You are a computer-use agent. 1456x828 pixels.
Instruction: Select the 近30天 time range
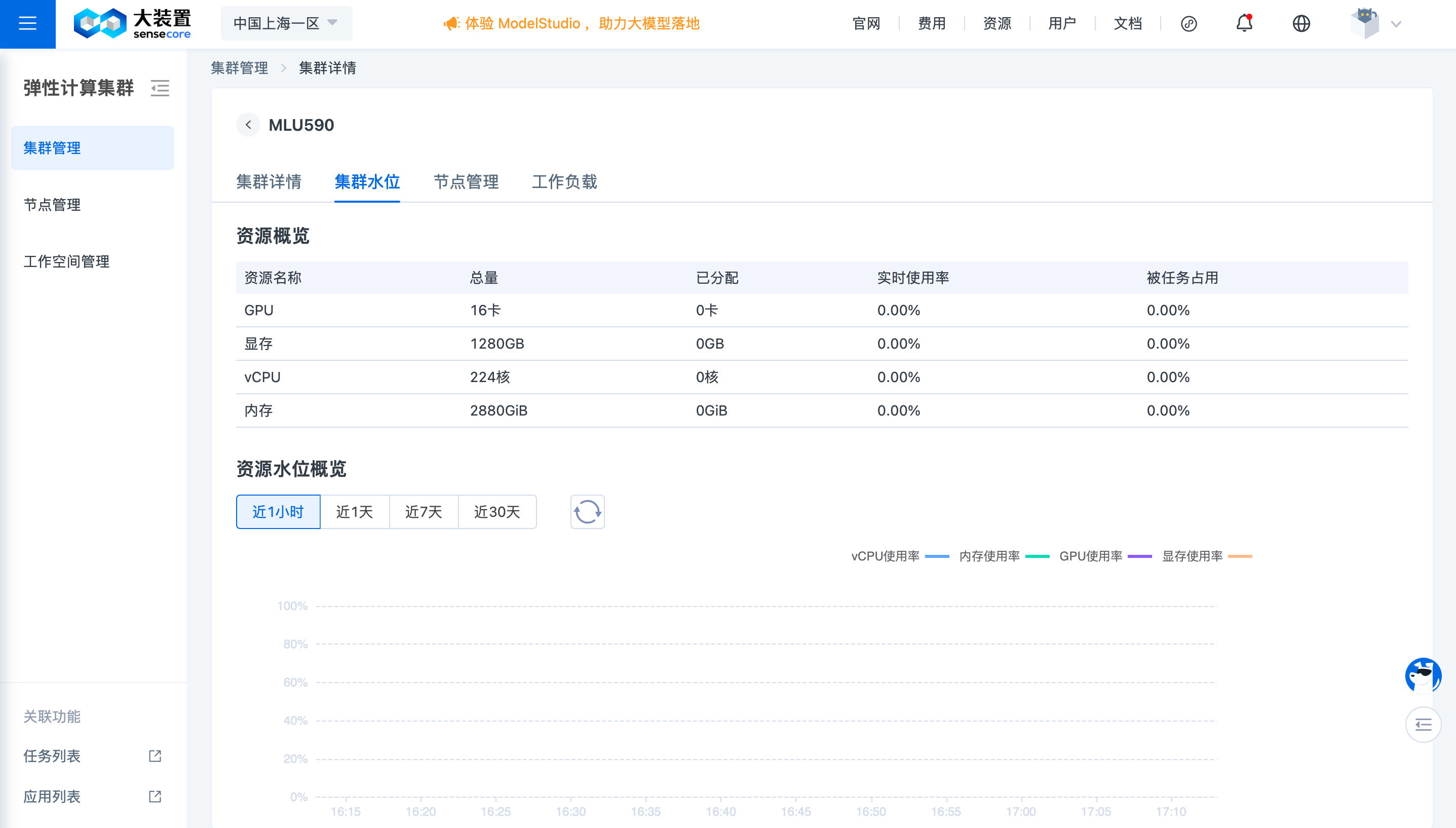click(497, 512)
